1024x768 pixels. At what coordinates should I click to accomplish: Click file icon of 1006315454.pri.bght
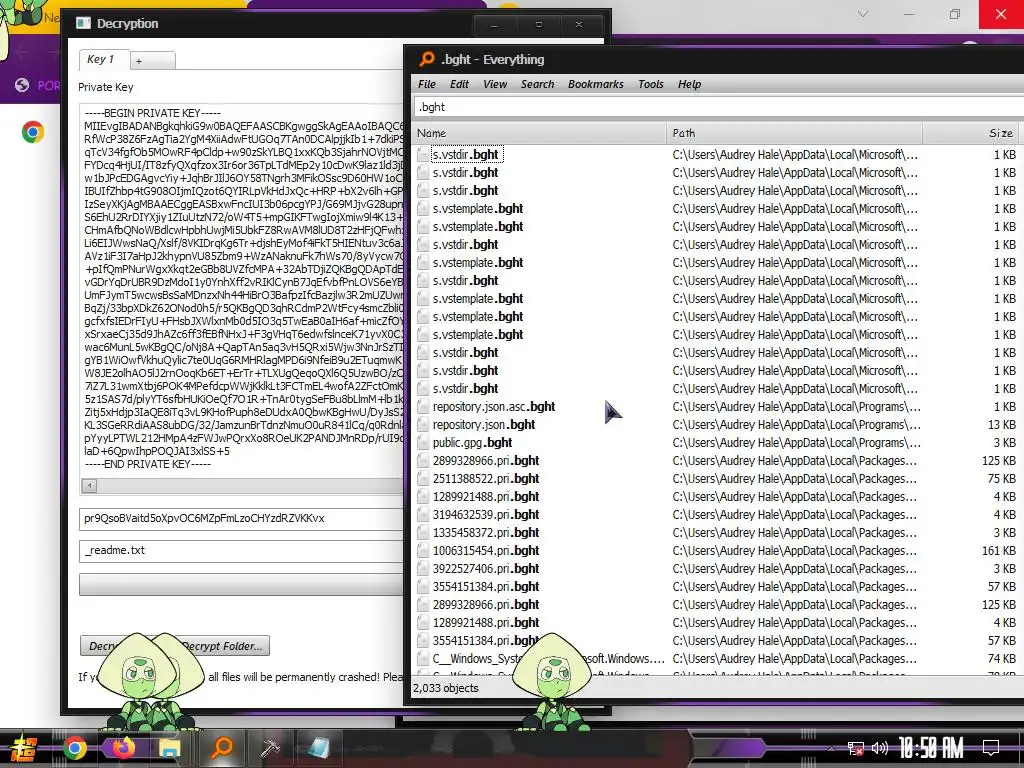pyautogui.click(x=423, y=551)
